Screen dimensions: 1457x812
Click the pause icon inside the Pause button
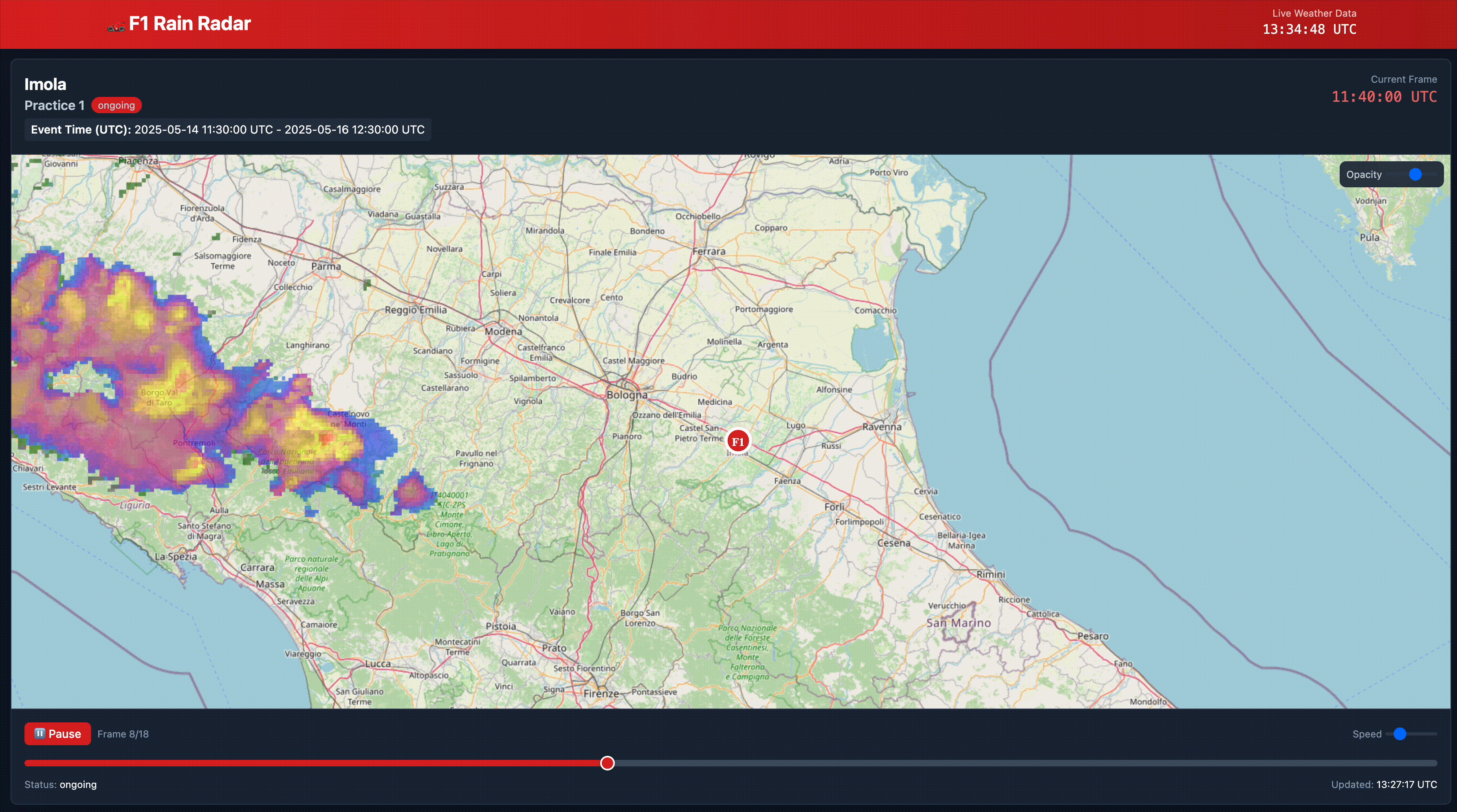tap(40, 733)
